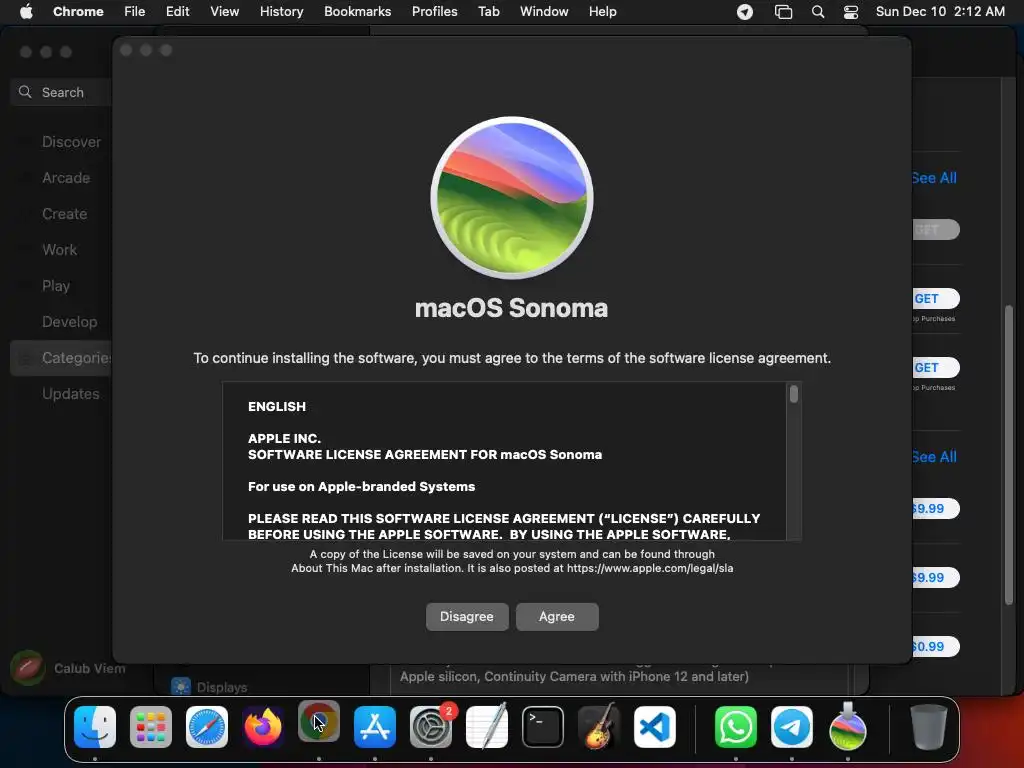1024x768 pixels.
Task: Select Categories in App Store sidebar
Action: click(x=62, y=358)
